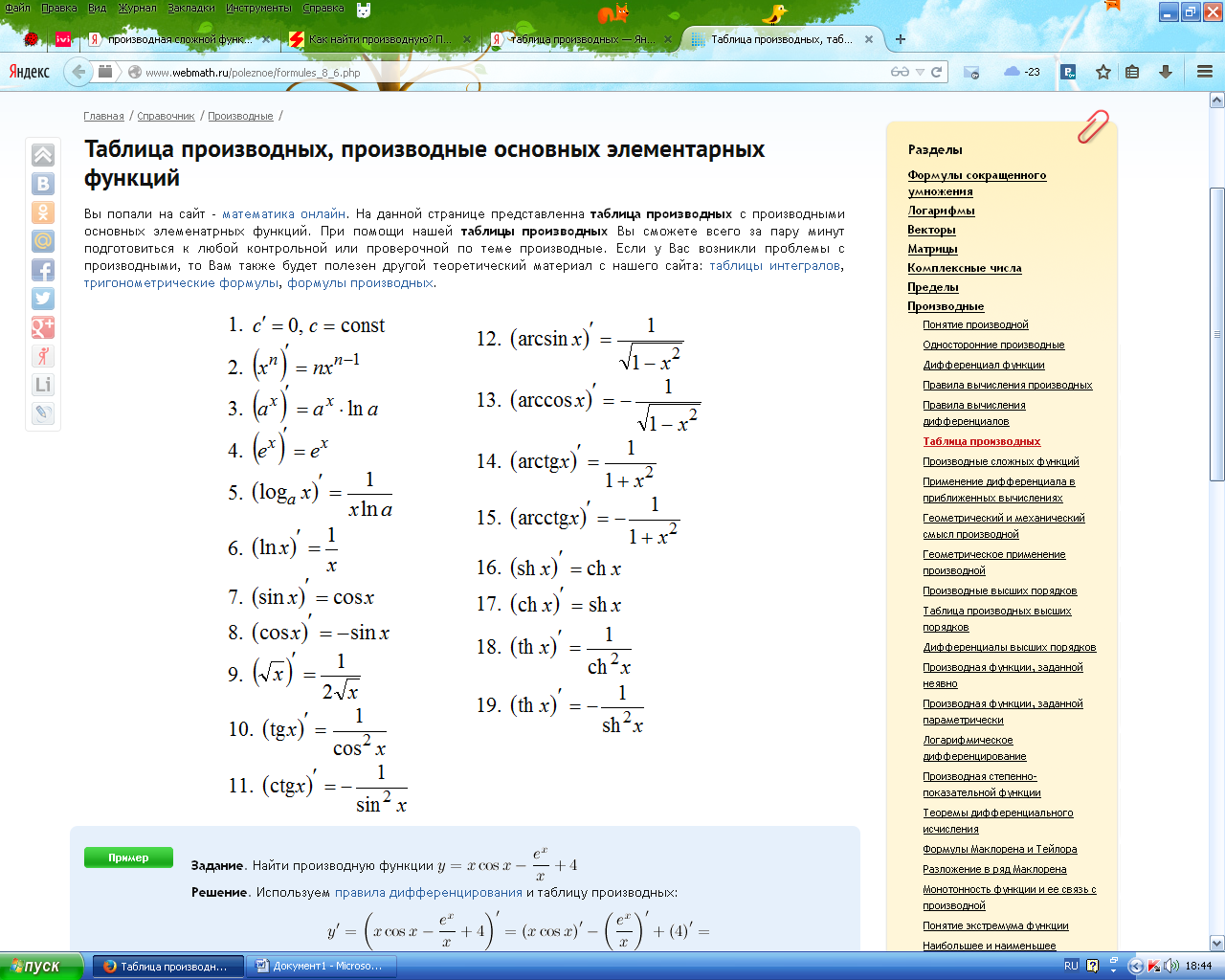Click the green Пример button
This screenshot has height=980, width=1225.
128,857
